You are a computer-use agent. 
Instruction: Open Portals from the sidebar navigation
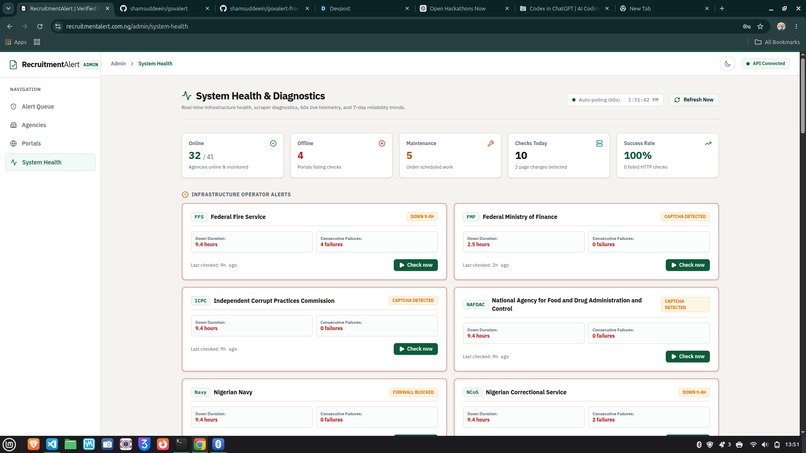coord(50,143)
